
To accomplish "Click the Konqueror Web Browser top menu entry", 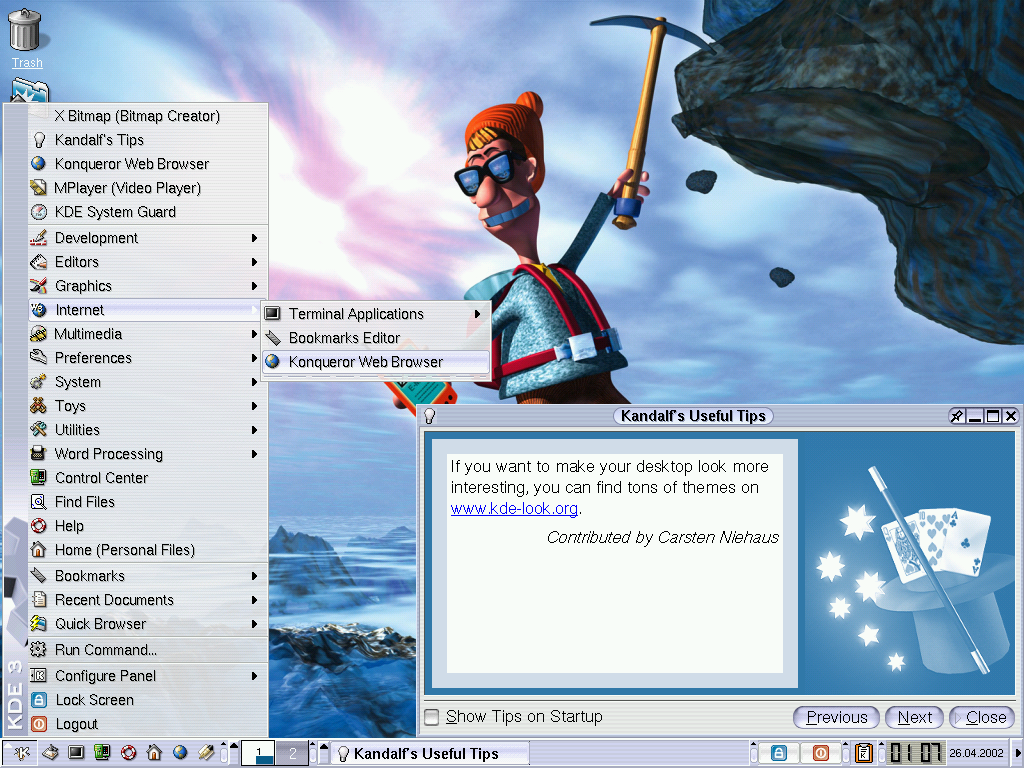I will click(148, 164).
